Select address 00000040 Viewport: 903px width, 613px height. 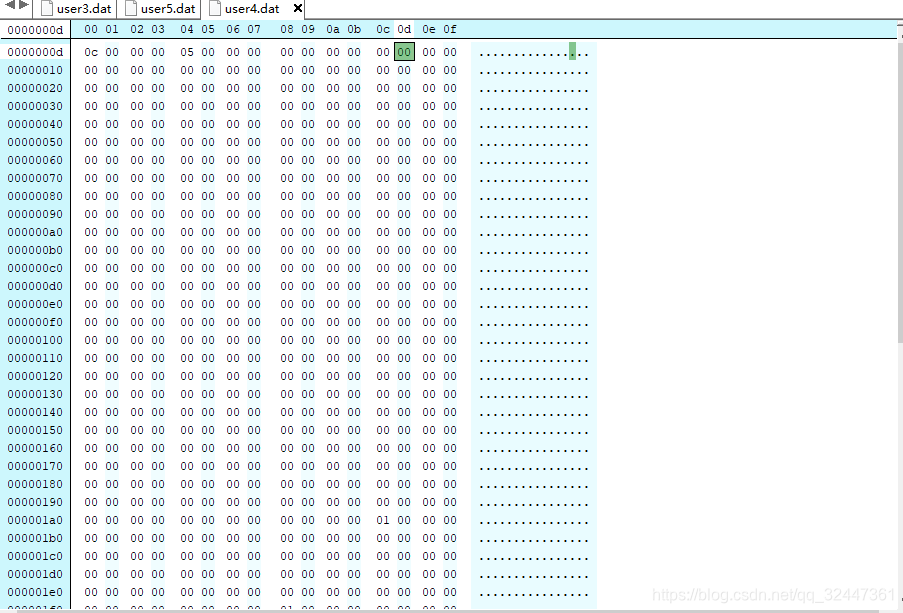click(x=35, y=124)
